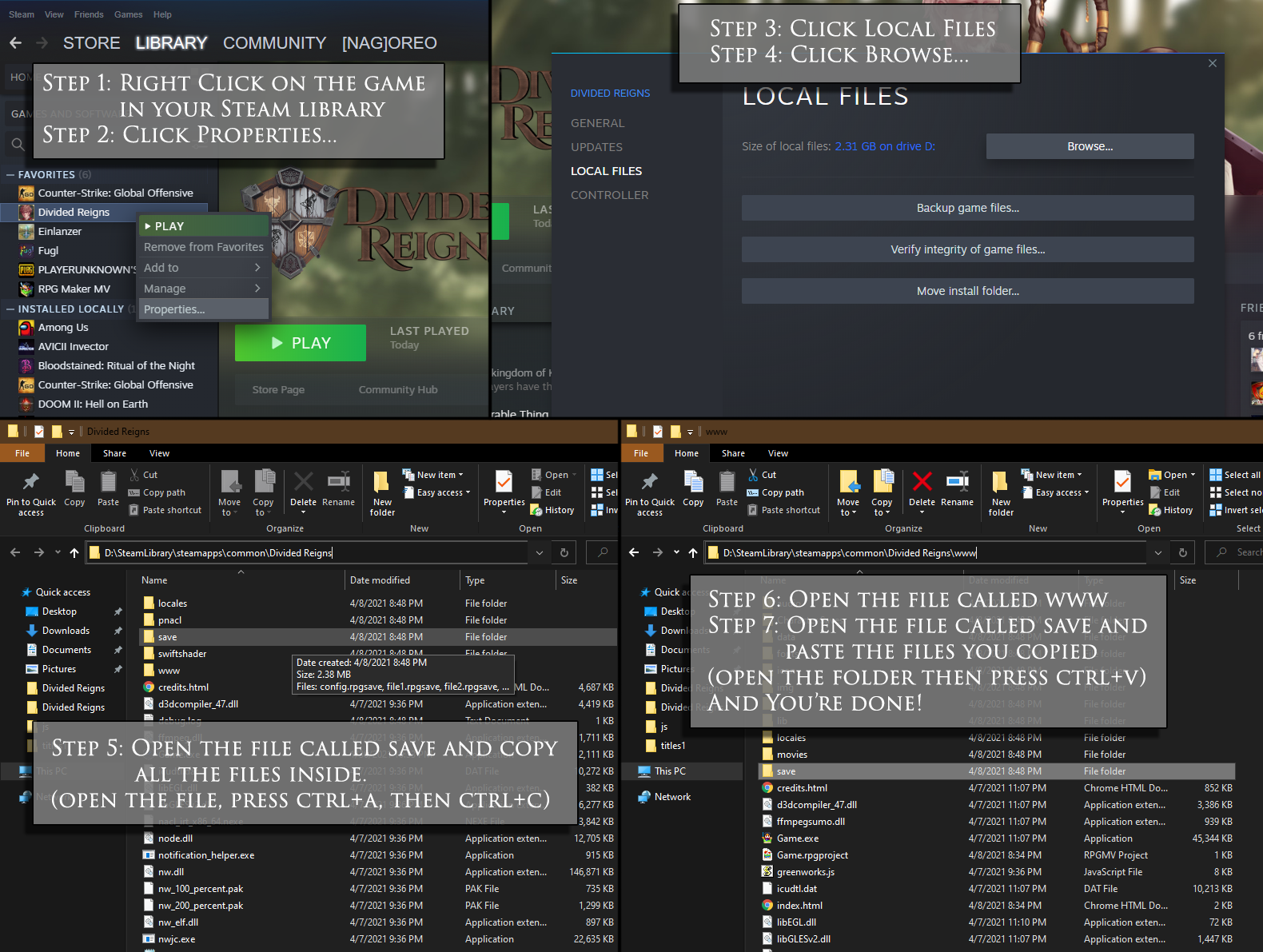Screen dimensions: 1263x952
Task: Open the recent locations dropdown in www Explorer
Action: [x=676, y=552]
